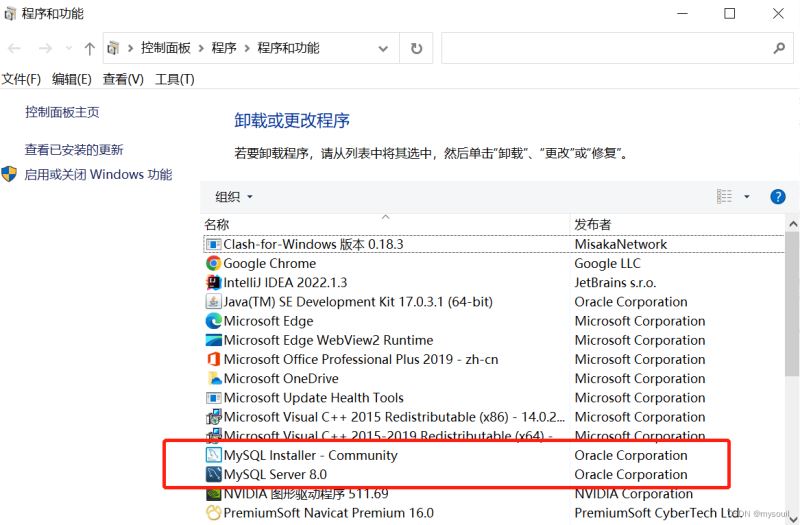Open the 编辑(E) menu
This screenshot has width=800, height=525.
tap(72, 80)
